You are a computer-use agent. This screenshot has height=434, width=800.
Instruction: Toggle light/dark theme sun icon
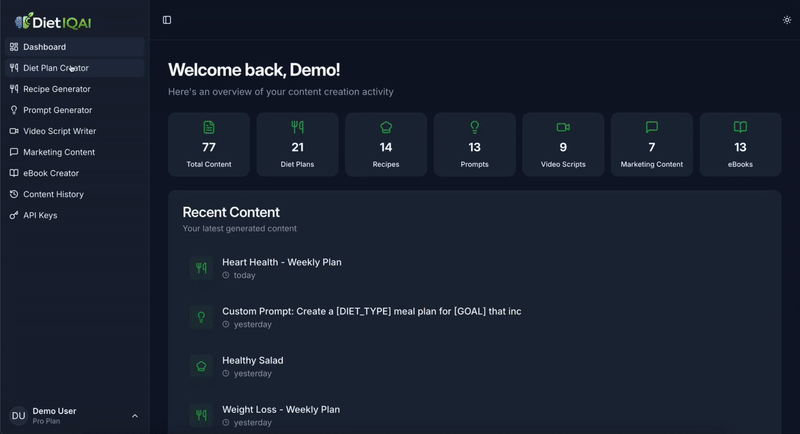pyautogui.click(x=786, y=20)
